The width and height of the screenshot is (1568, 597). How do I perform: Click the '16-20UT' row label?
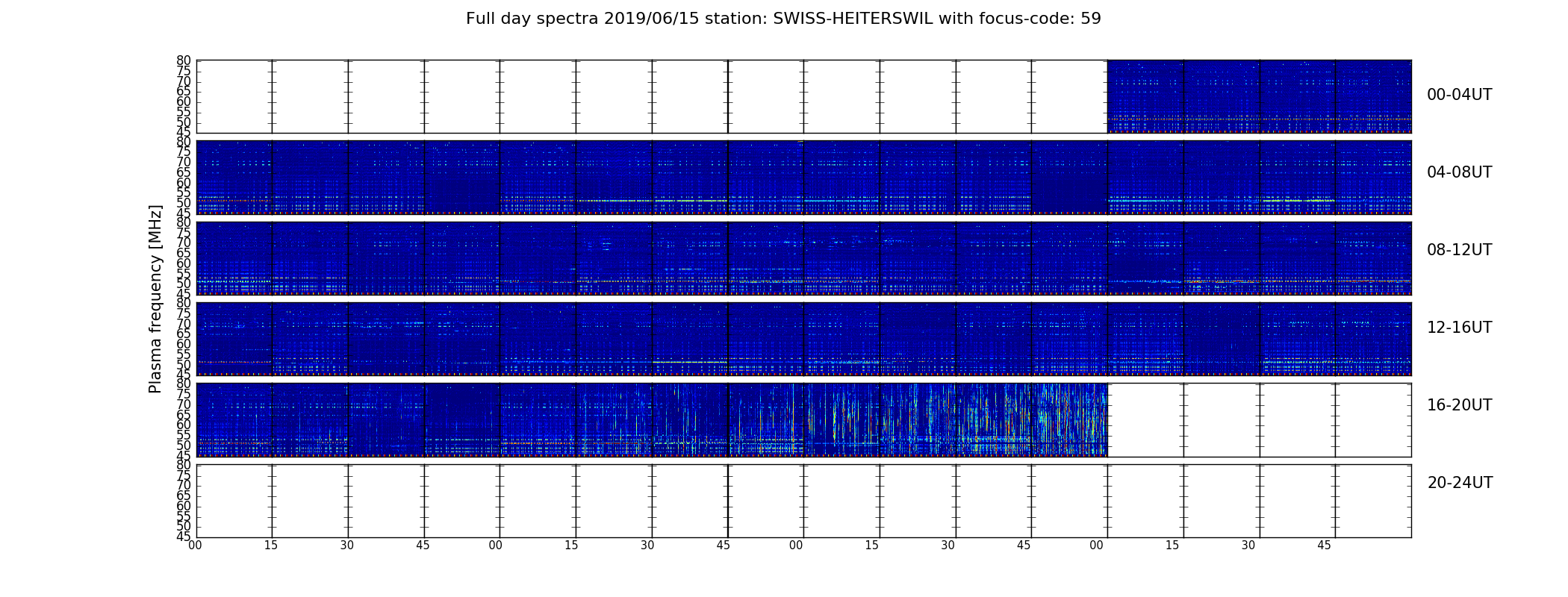[1459, 405]
